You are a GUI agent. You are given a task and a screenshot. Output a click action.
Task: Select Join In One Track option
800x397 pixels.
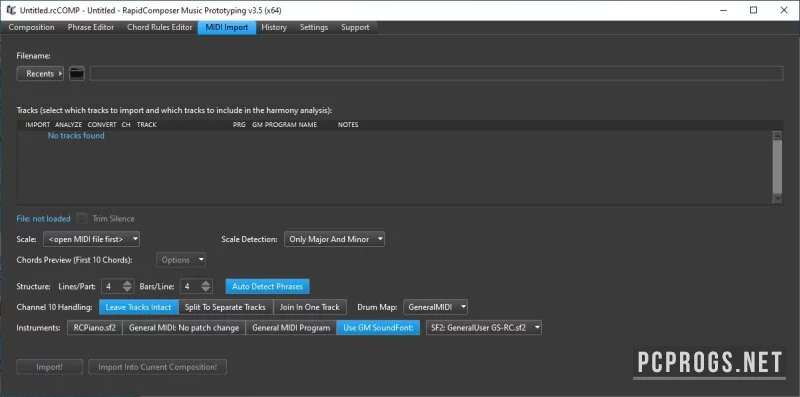click(309, 307)
